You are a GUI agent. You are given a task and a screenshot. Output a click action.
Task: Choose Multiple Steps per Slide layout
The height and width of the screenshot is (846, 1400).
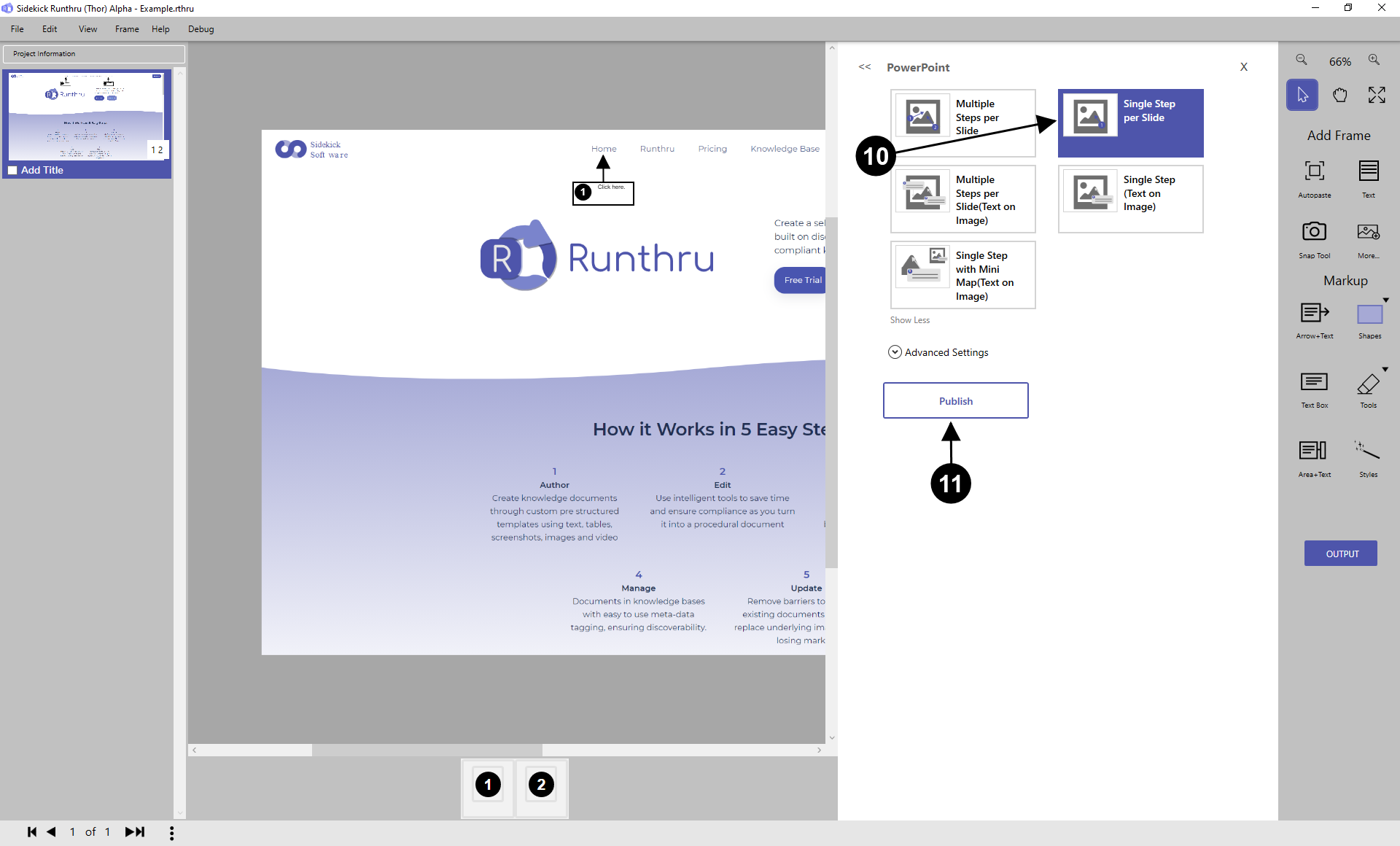point(962,123)
